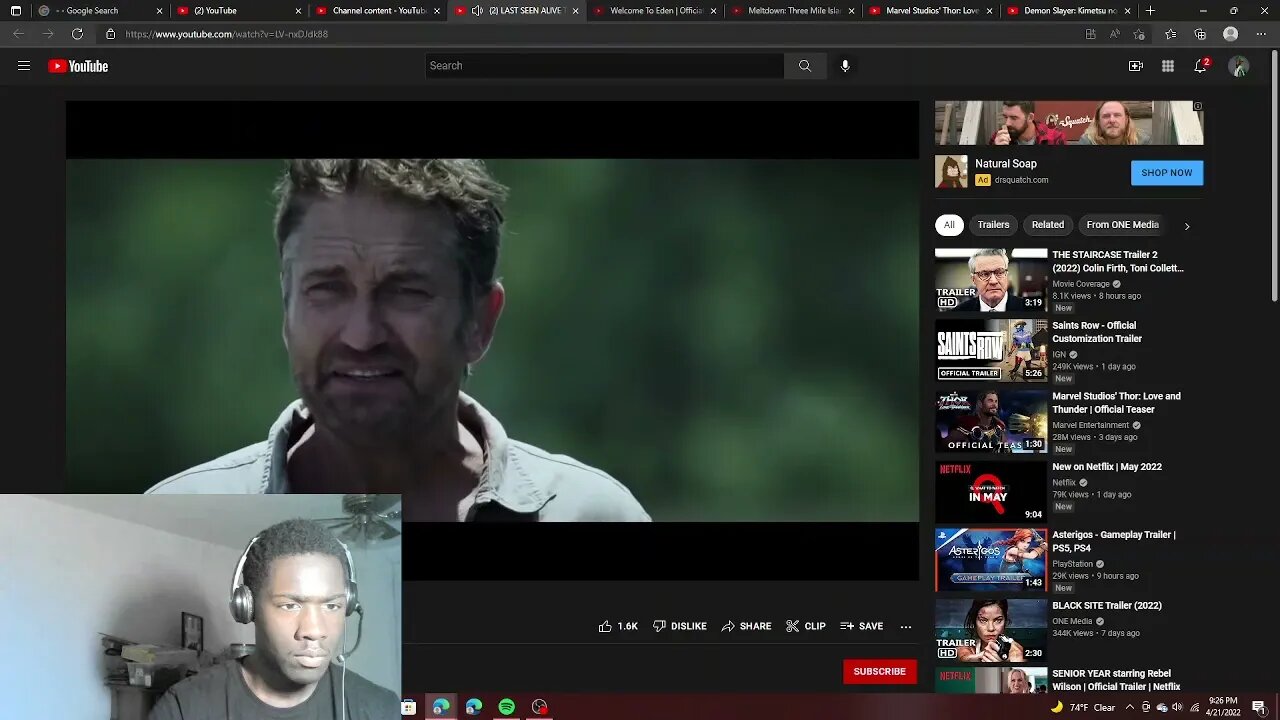Select the Trailers filter chip
The height and width of the screenshot is (720, 1280).
993,225
